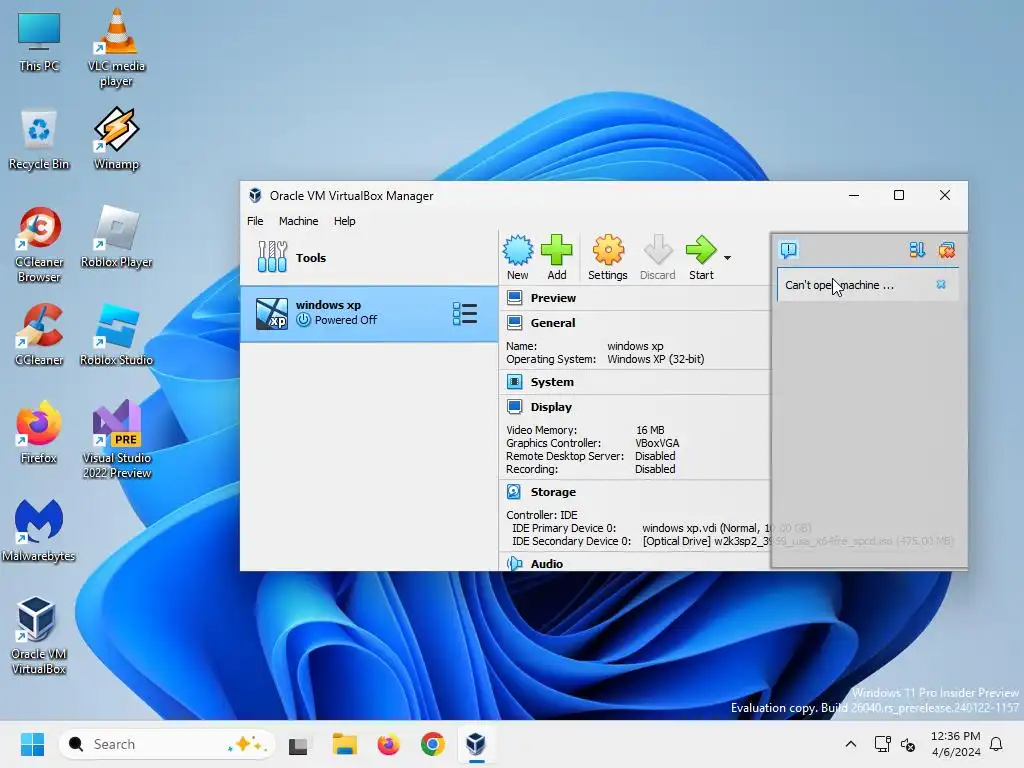Viewport: 1024px width, 768px height.
Task: Click the Windows XP (32-bit) operating system value
Action: click(x=656, y=359)
